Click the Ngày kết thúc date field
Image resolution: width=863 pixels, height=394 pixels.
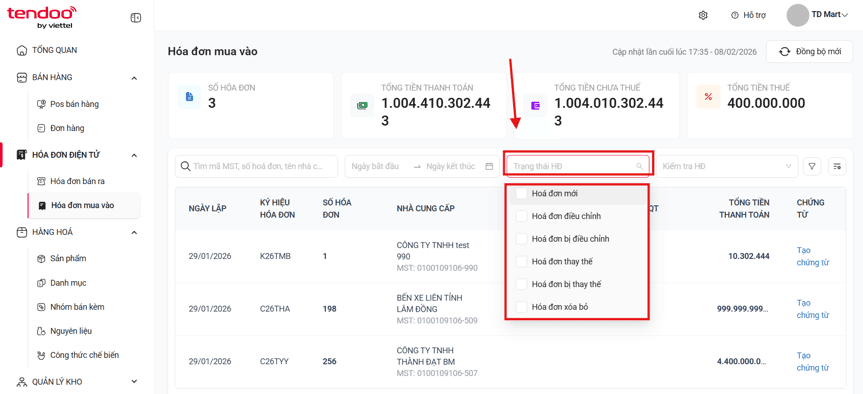(450, 166)
